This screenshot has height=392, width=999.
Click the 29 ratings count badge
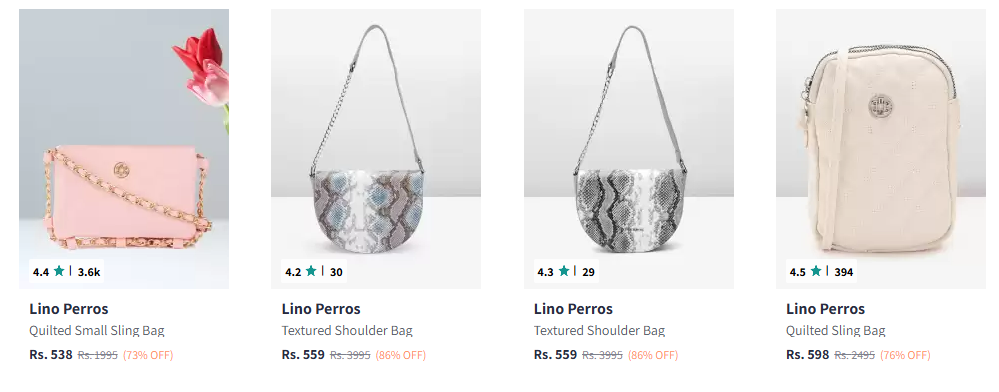[x=589, y=272]
